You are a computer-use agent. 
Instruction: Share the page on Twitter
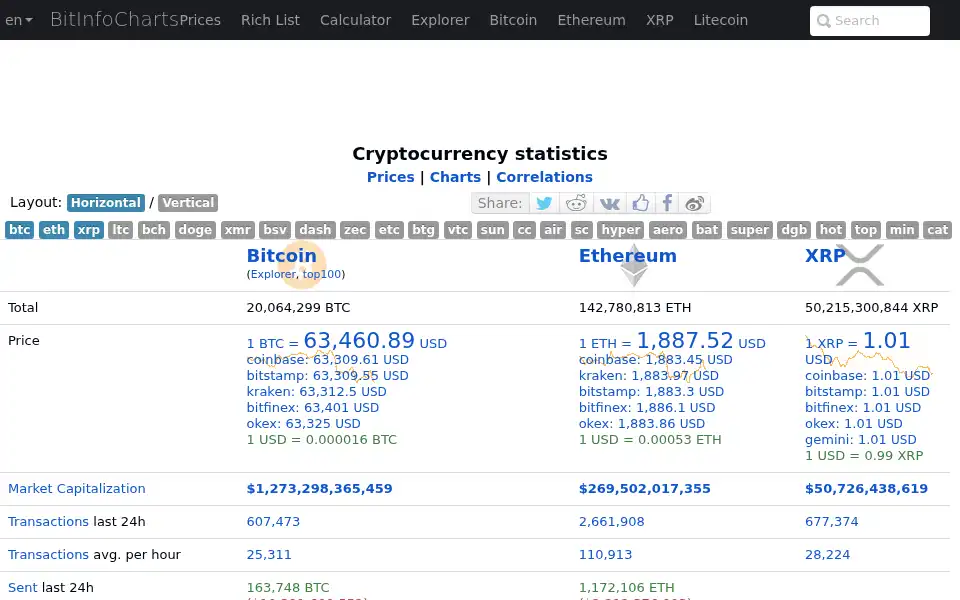tap(544, 203)
